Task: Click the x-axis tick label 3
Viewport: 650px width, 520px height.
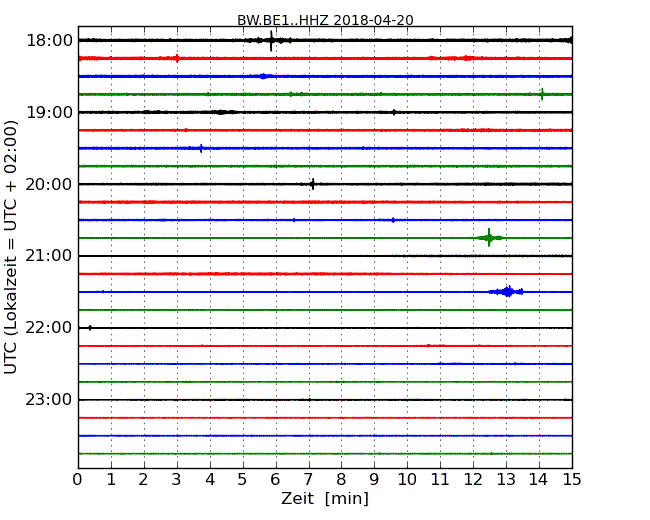Action: [x=177, y=480]
